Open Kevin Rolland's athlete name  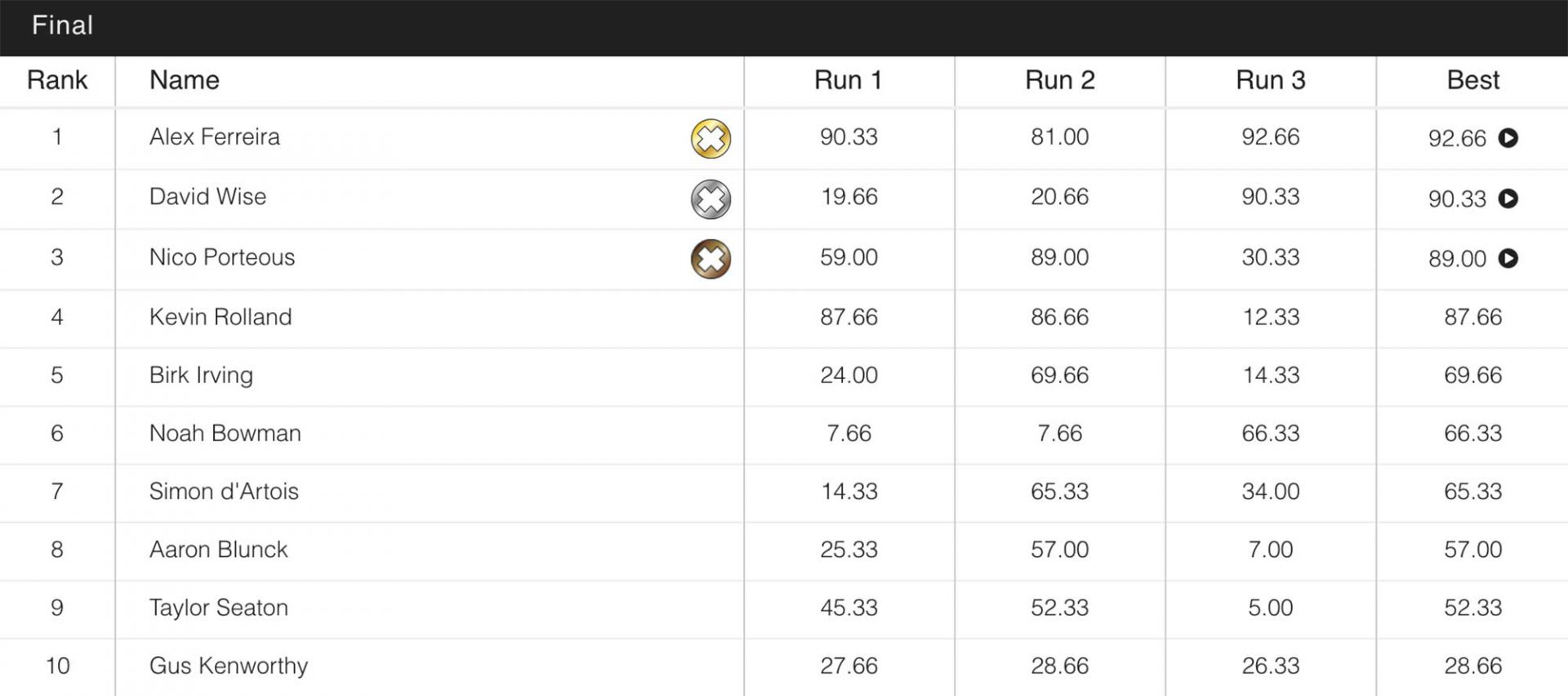point(220,317)
